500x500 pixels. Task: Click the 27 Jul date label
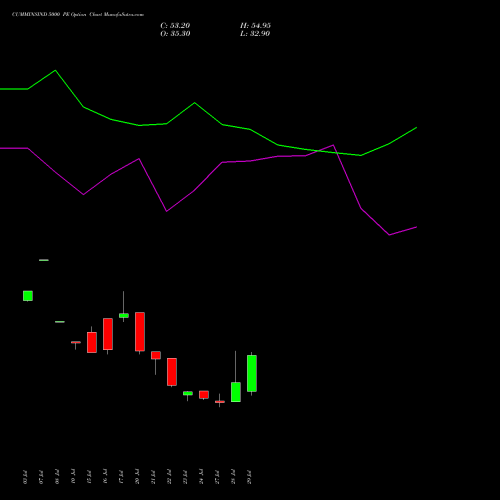point(218,477)
